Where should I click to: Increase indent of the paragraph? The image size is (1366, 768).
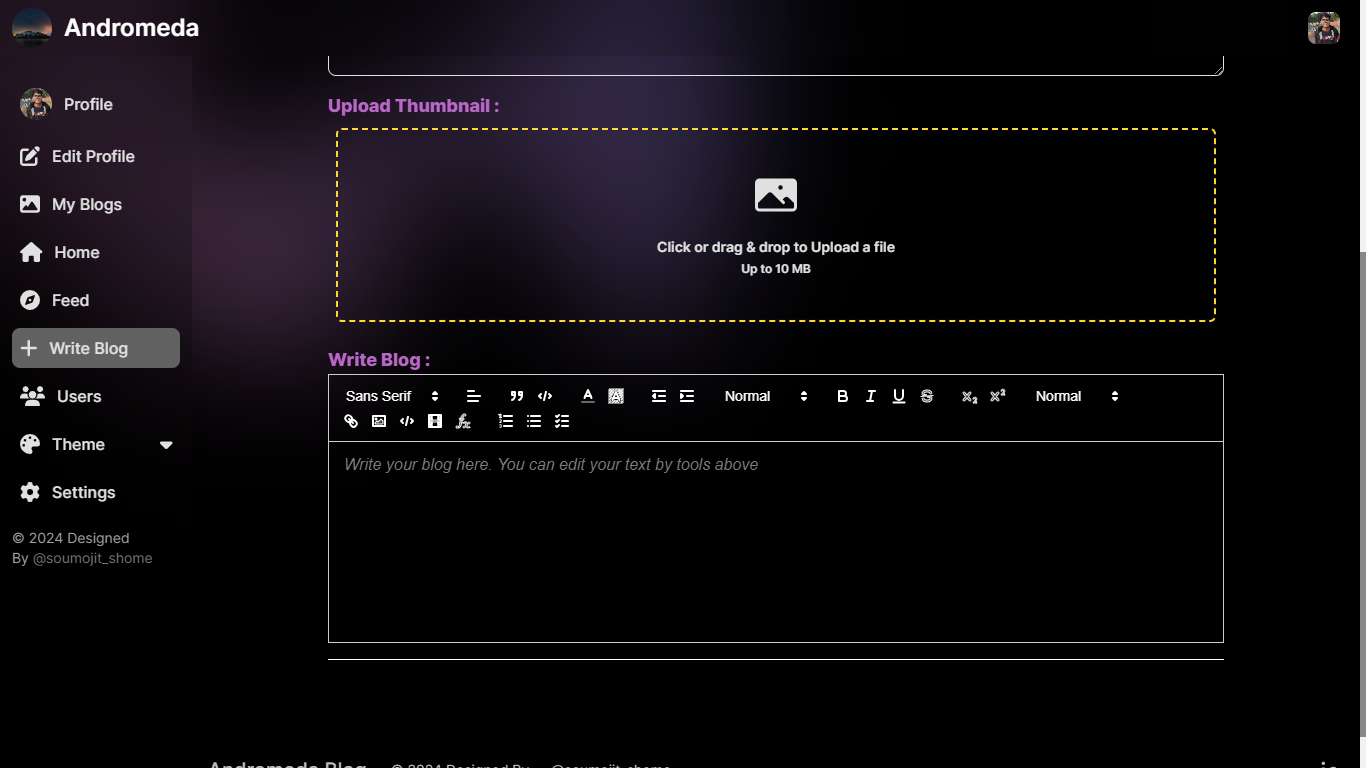click(687, 396)
